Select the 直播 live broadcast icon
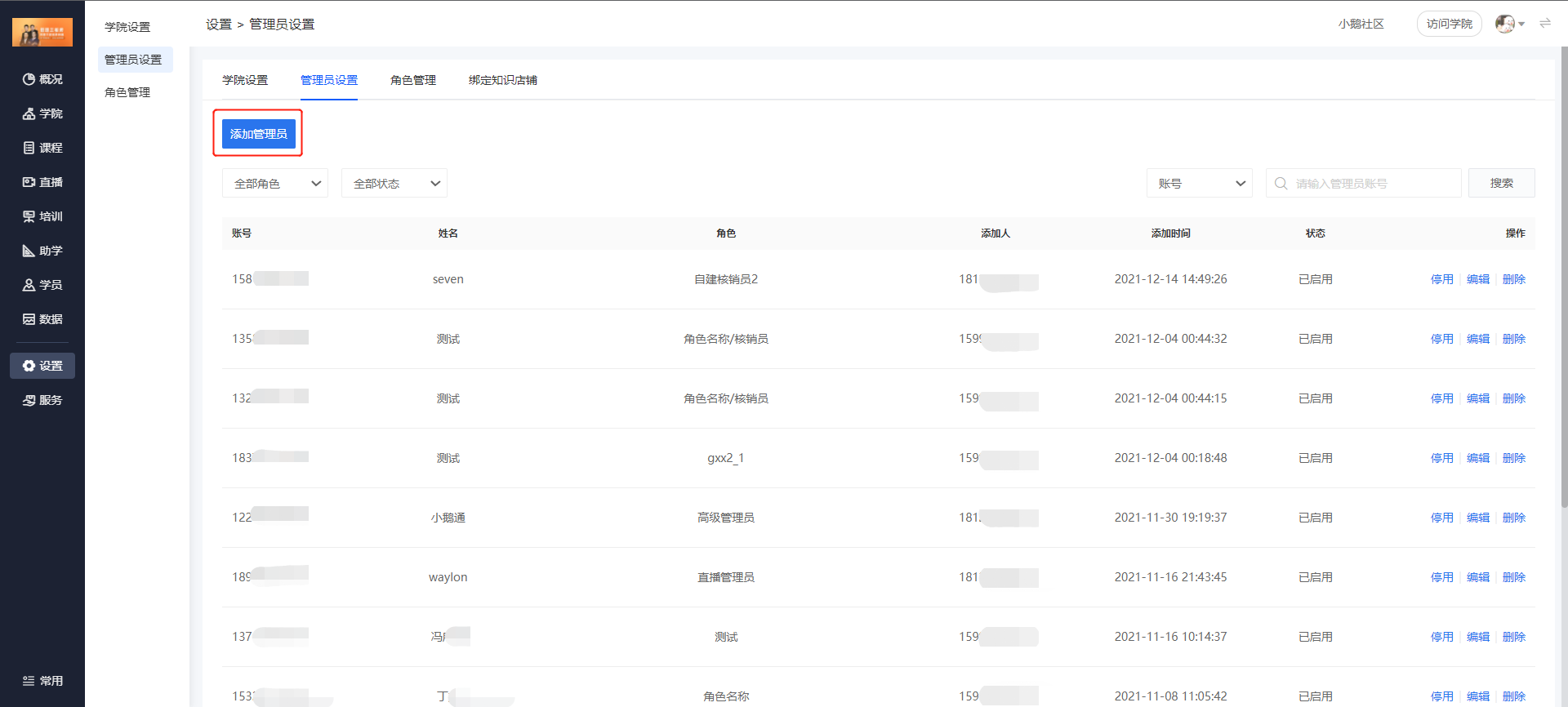Viewport: 1568px width, 707px height. click(x=29, y=182)
